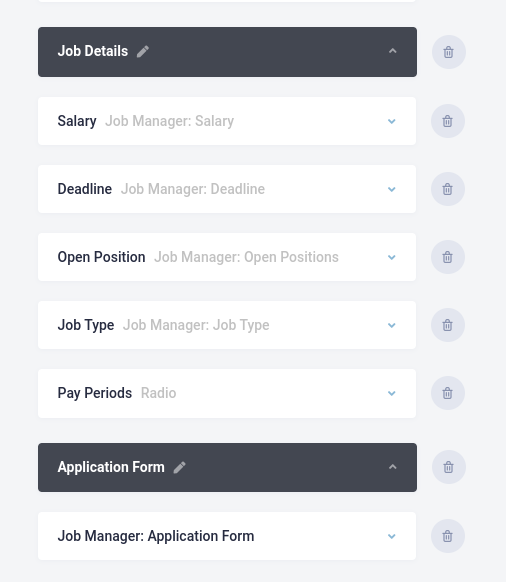This screenshot has width=507, height=582.
Task: Delete the Open Position field
Action: pos(448,257)
